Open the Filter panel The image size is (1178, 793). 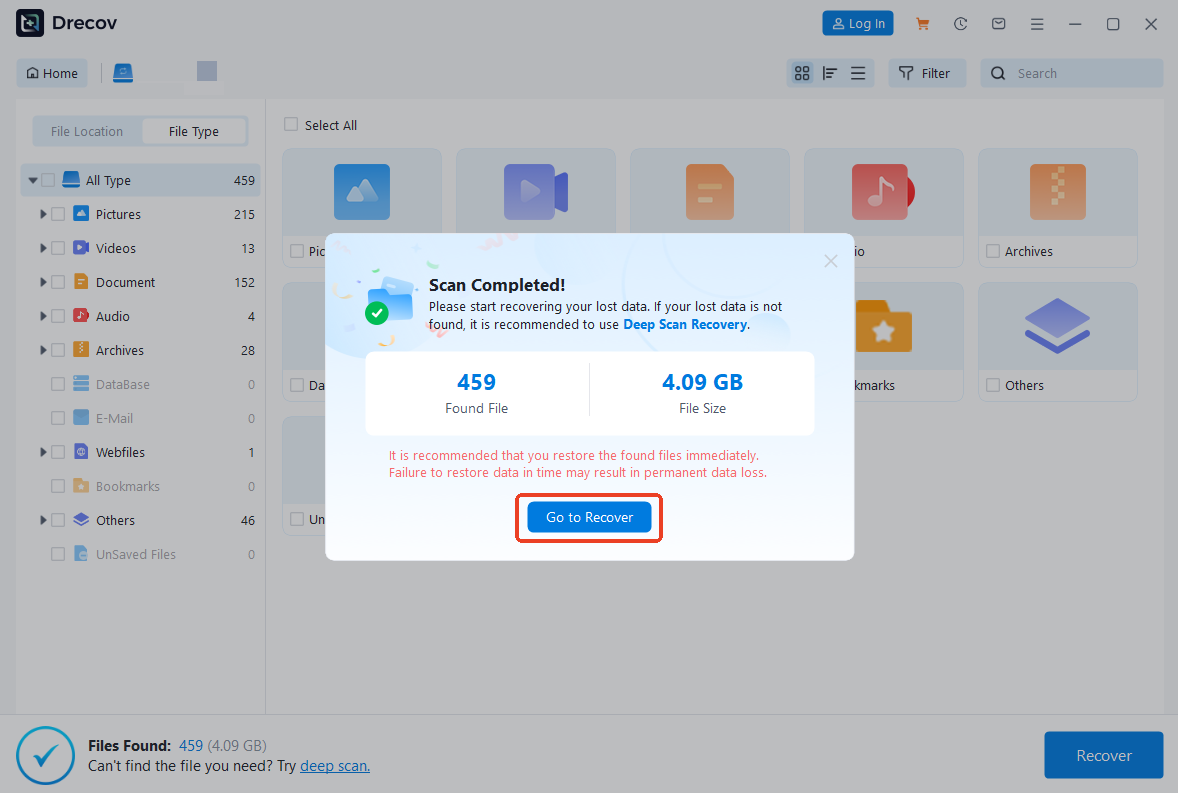pos(926,72)
